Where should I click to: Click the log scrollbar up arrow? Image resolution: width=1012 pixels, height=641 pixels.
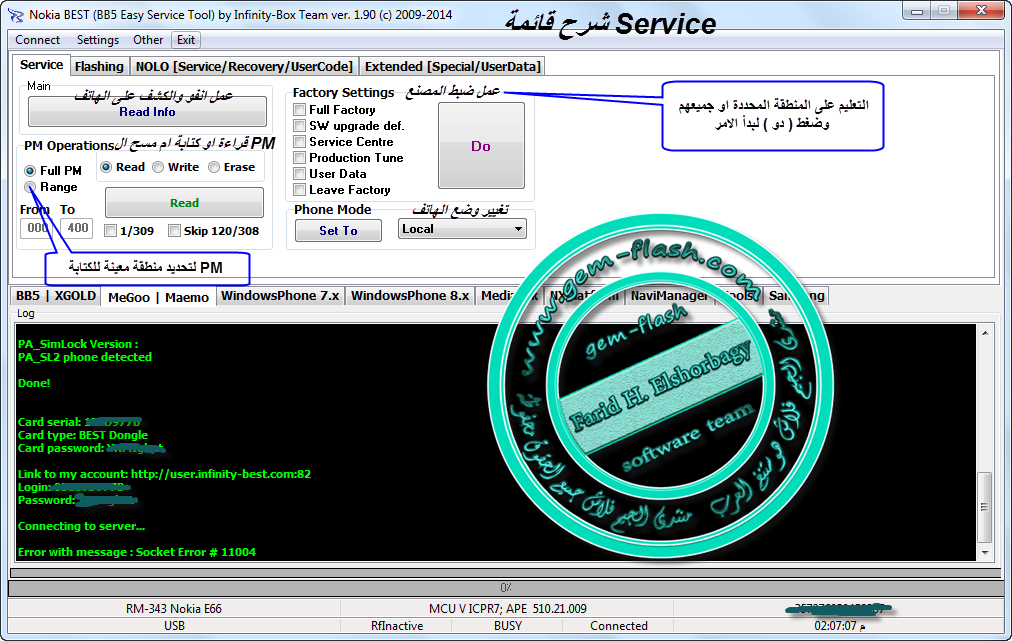coord(985,333)
